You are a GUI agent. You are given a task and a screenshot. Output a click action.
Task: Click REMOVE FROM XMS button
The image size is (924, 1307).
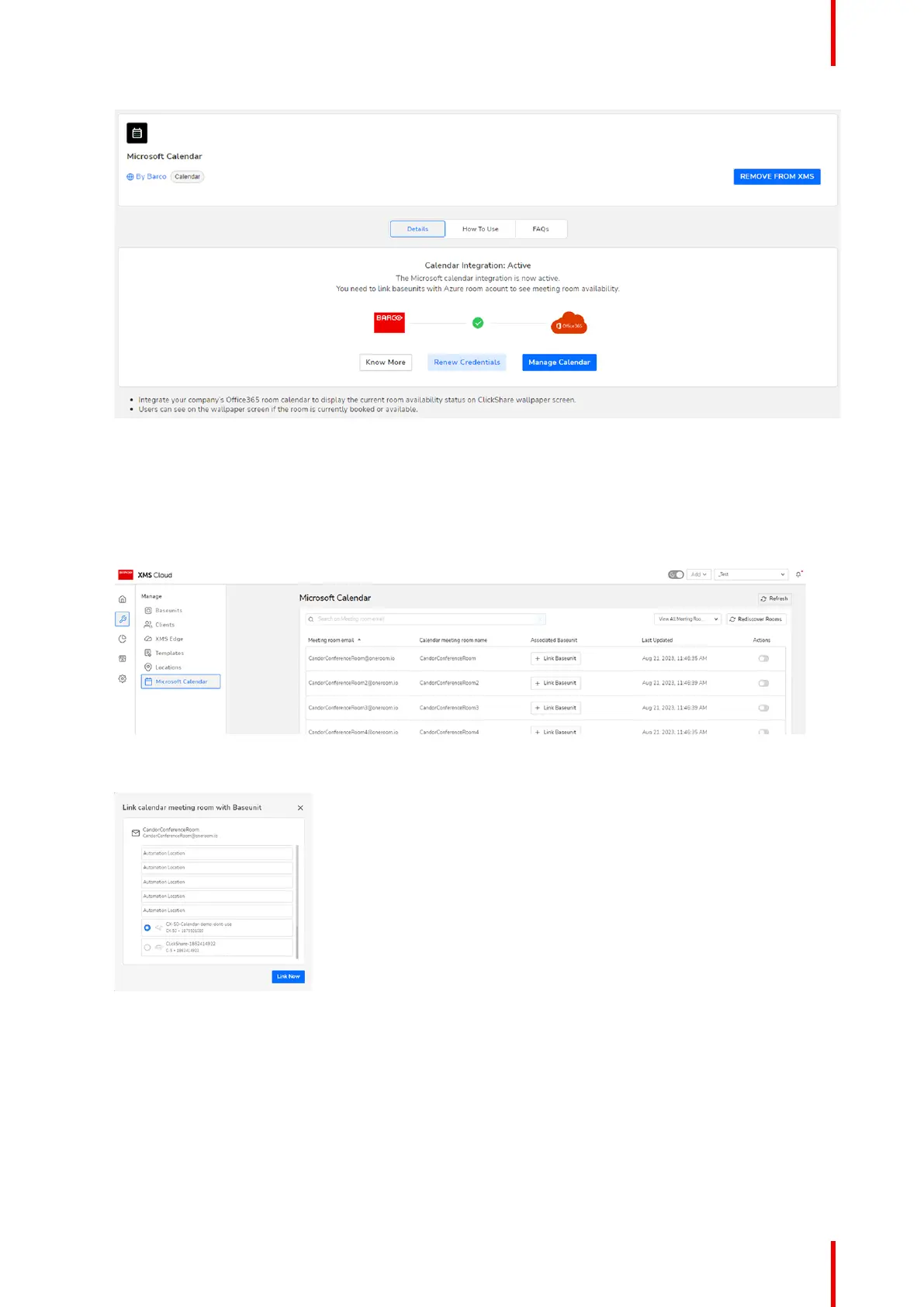[777, 176]
